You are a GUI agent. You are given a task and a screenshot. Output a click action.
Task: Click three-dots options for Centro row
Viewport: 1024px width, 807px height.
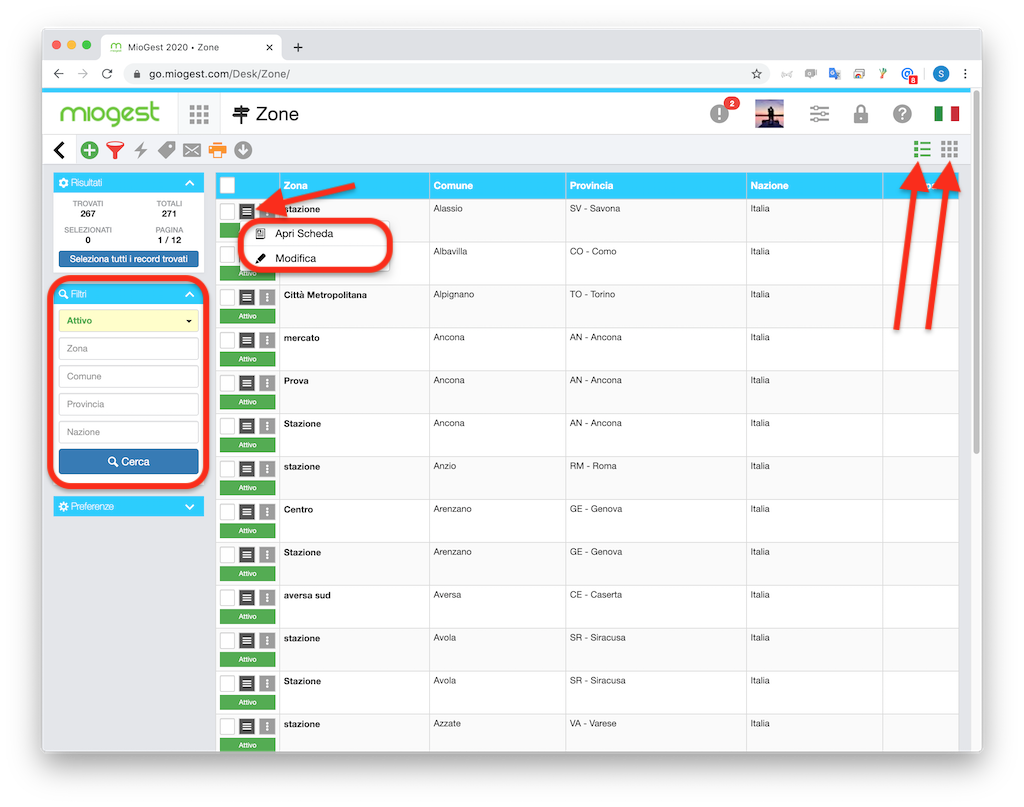click(x=266, y=512)
